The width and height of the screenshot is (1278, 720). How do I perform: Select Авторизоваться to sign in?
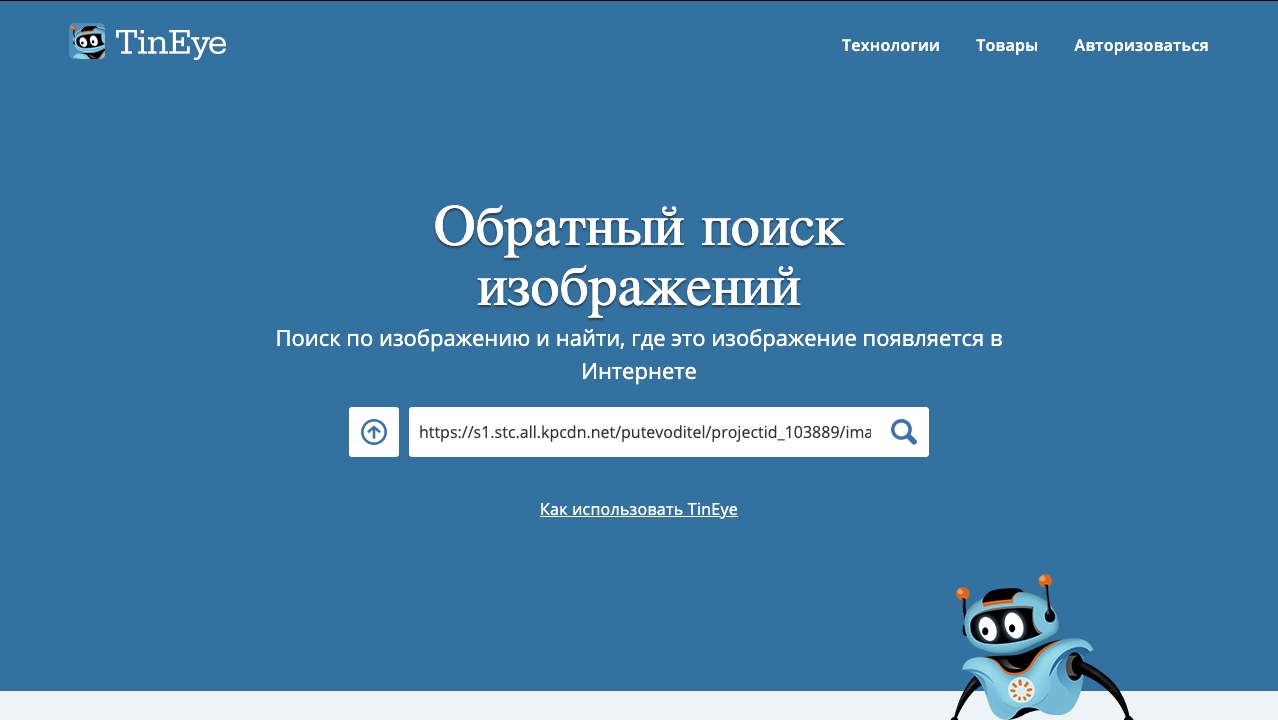(1141, 45)
